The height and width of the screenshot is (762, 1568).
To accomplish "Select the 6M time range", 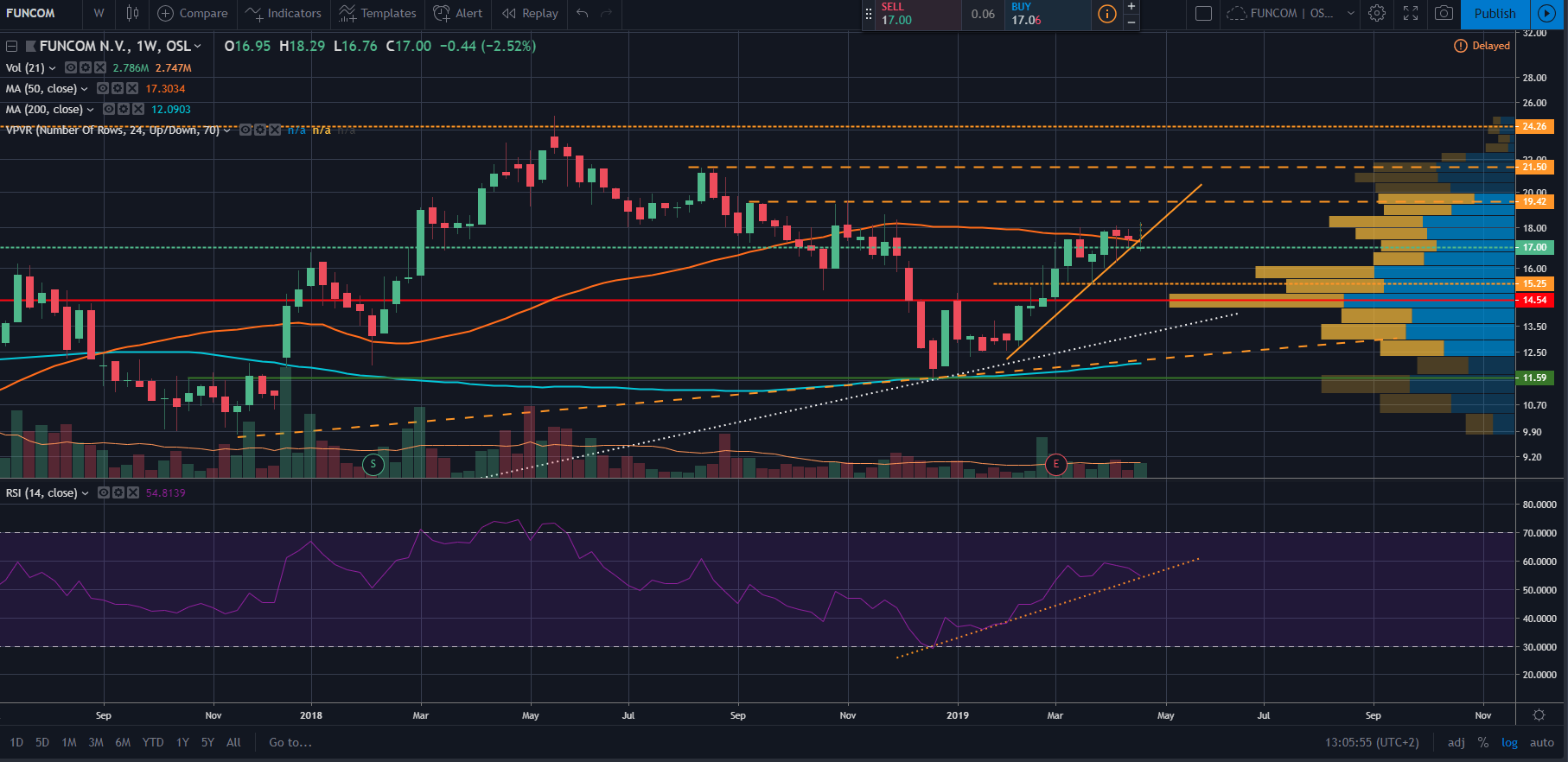I will point(123,742).
